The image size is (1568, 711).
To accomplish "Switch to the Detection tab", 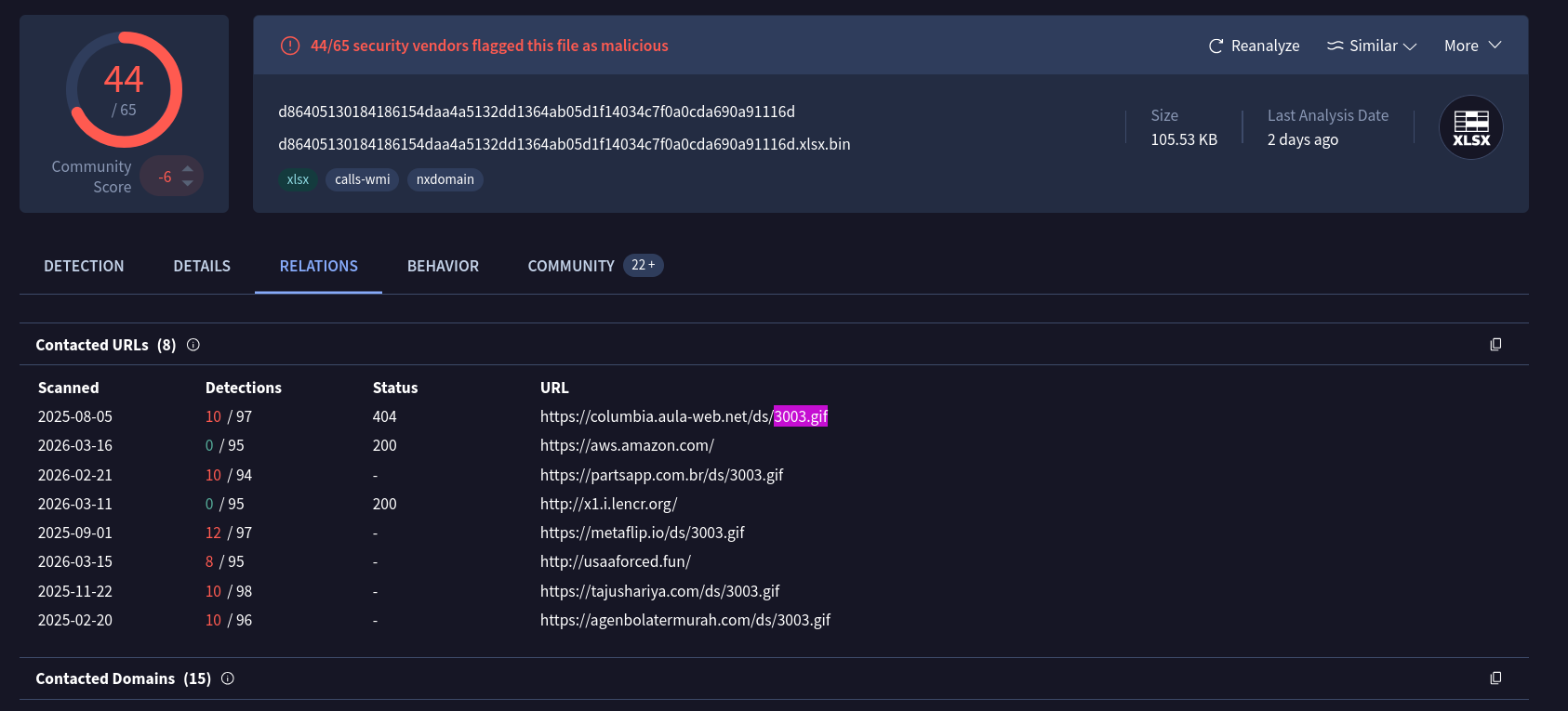I will pos(84,267).
